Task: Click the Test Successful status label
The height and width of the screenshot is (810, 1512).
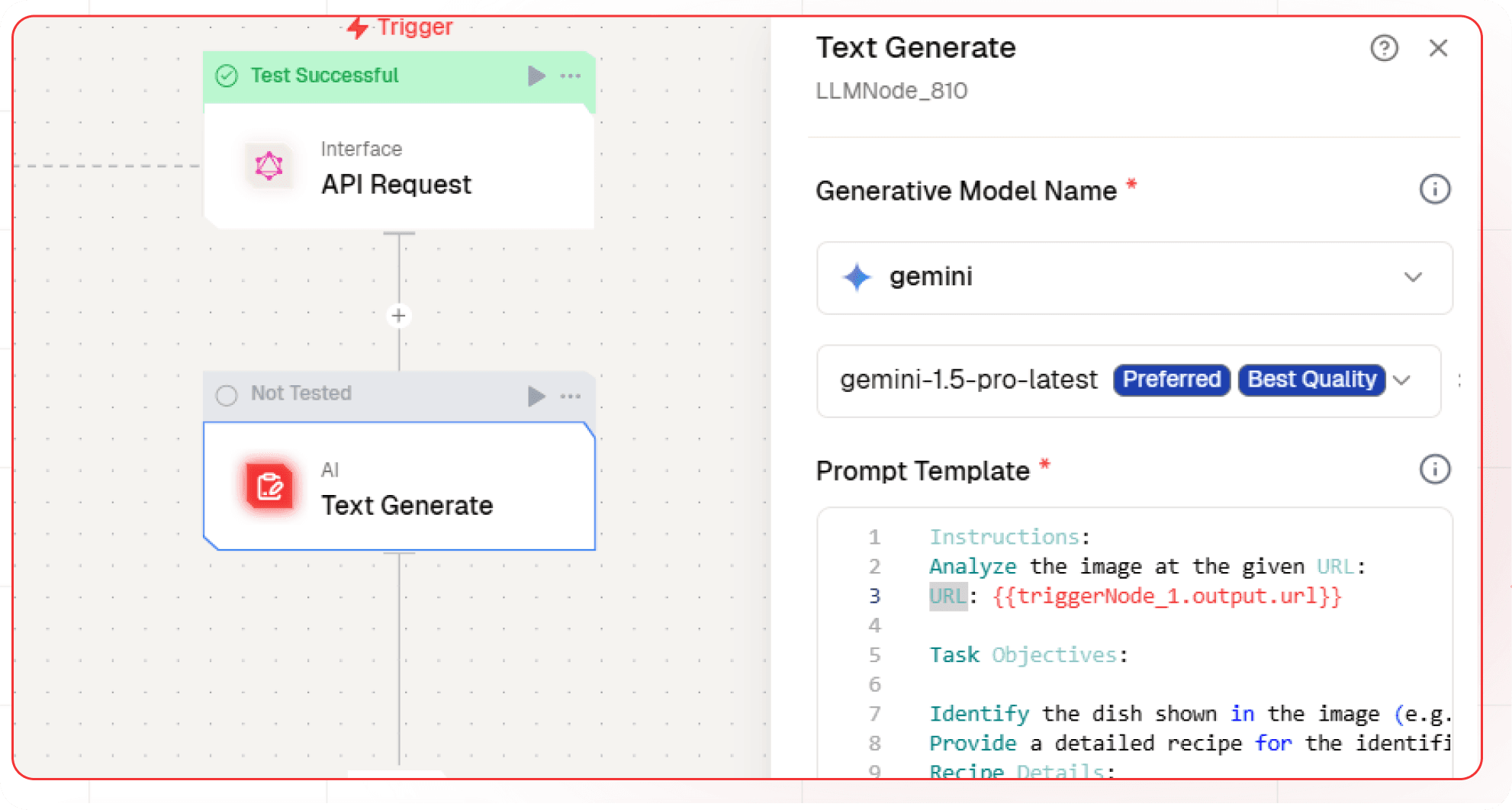Action: 325,76
